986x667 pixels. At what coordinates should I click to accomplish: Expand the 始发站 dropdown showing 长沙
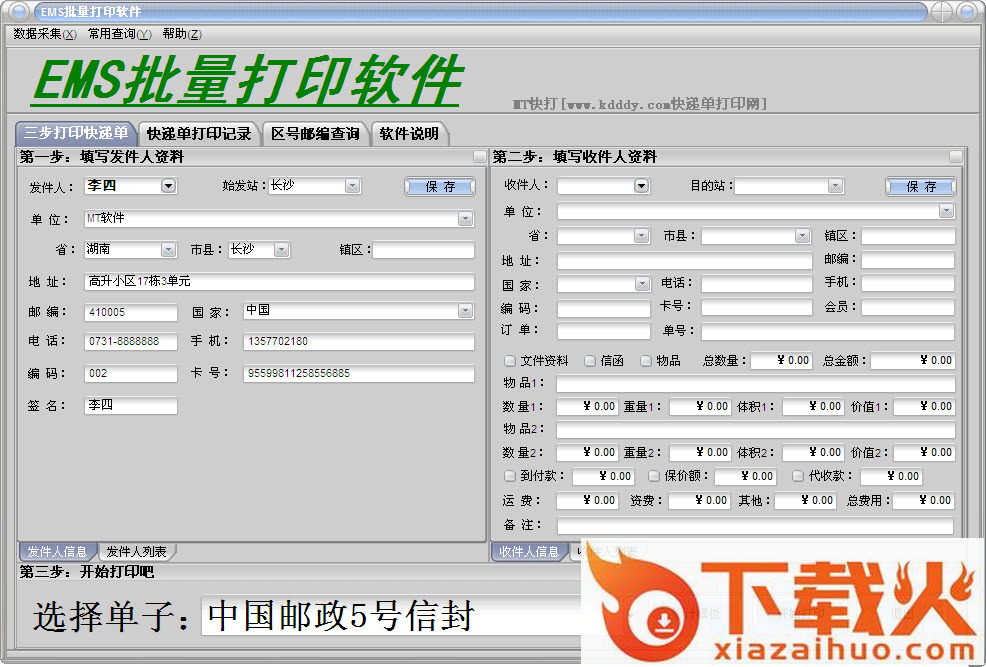click(352, 185)
